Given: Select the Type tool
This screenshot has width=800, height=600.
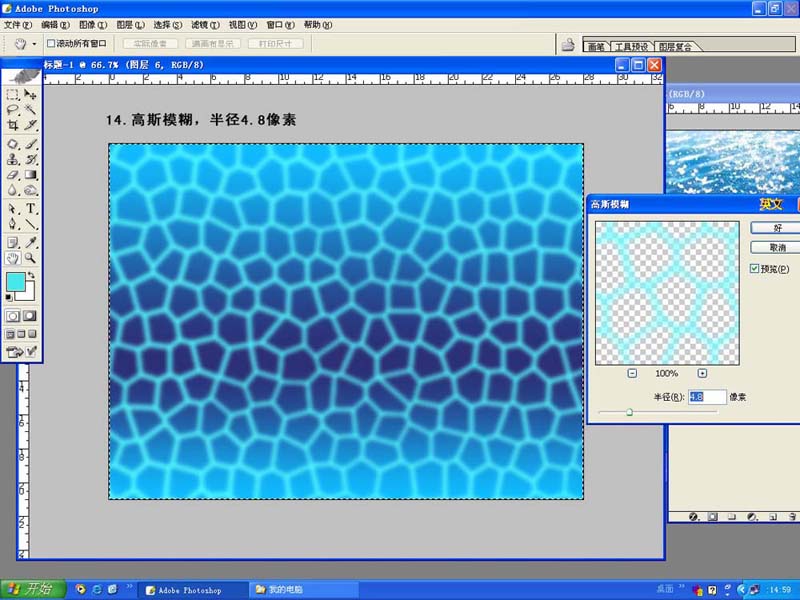Looking at the screenshot, I should (30, 209).
